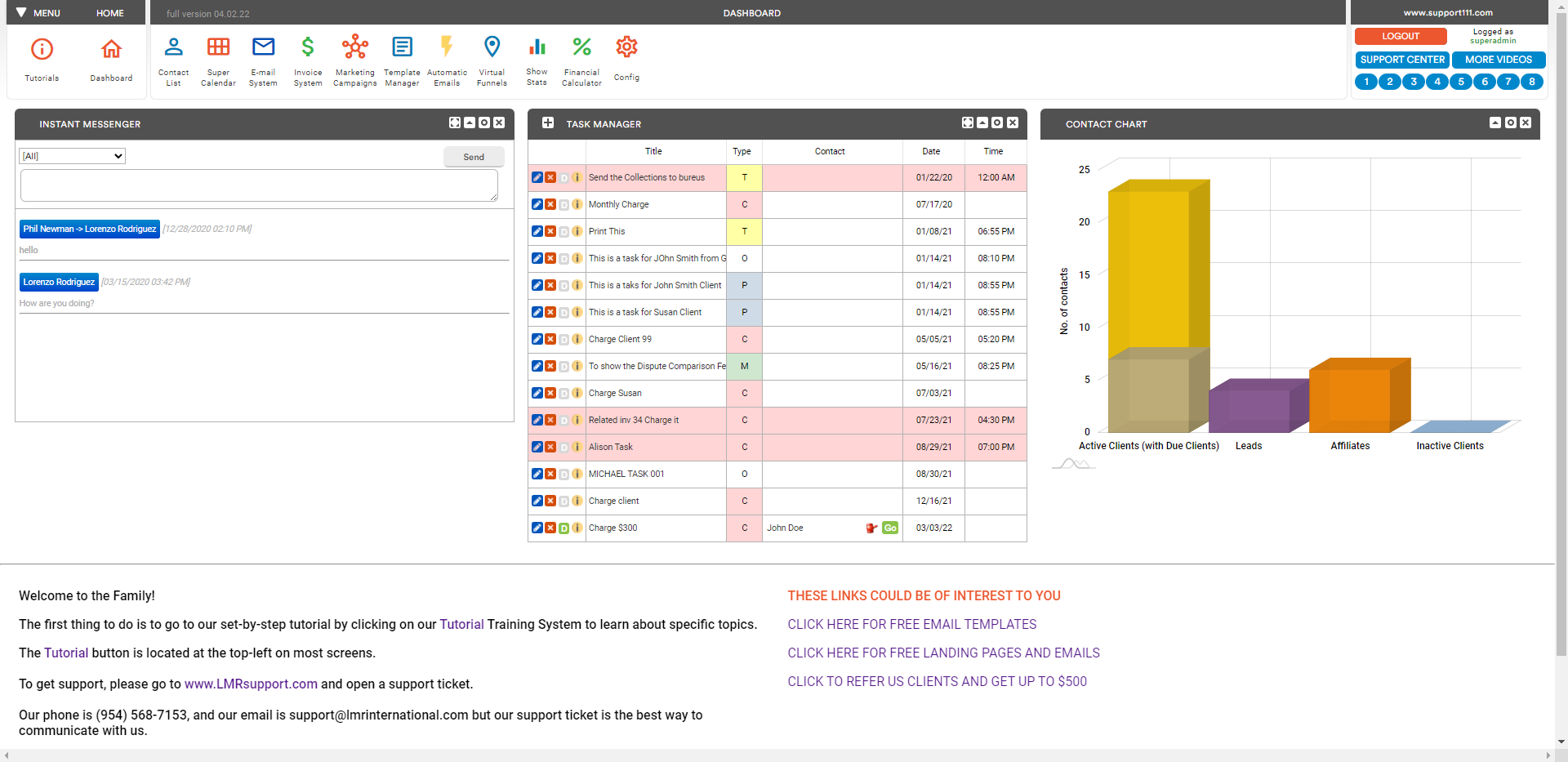Click the HOME menu item
This screenshot has width=1568, height=762.
tap(110, 13)
